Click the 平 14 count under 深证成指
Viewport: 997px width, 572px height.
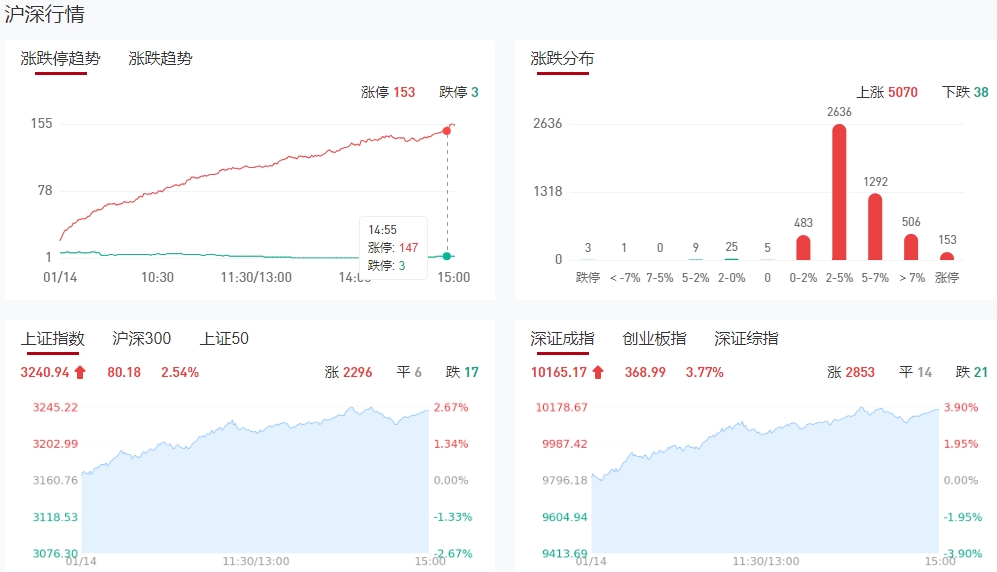pyautogui.click(x=916, y=372)
